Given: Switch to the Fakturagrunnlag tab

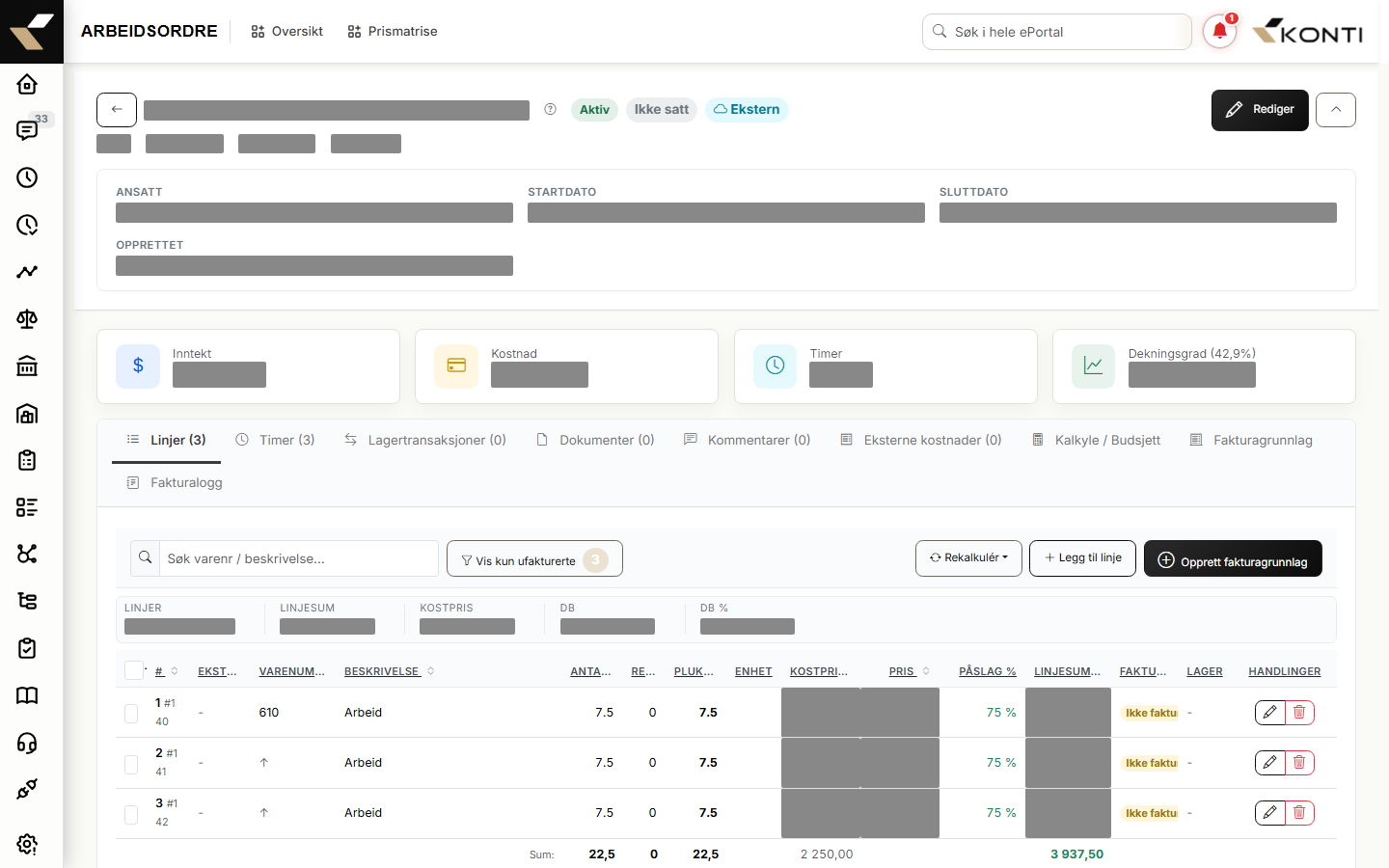Looking at the screenshot, I should click(x=1251, y=440).
